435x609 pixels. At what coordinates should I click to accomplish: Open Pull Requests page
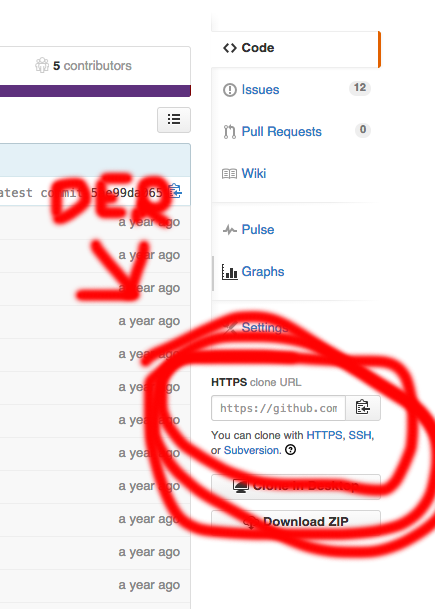(281, 132)
